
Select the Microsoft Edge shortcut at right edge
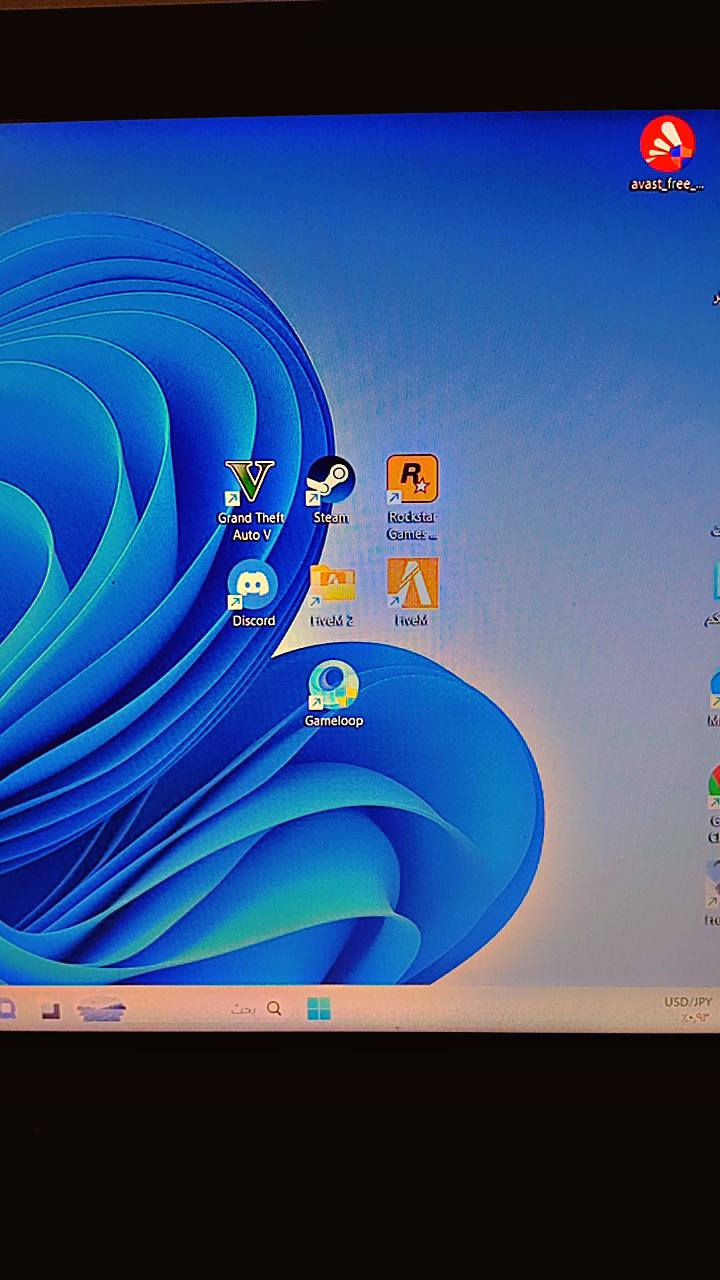pyautogui.click(x=714, y=686)
